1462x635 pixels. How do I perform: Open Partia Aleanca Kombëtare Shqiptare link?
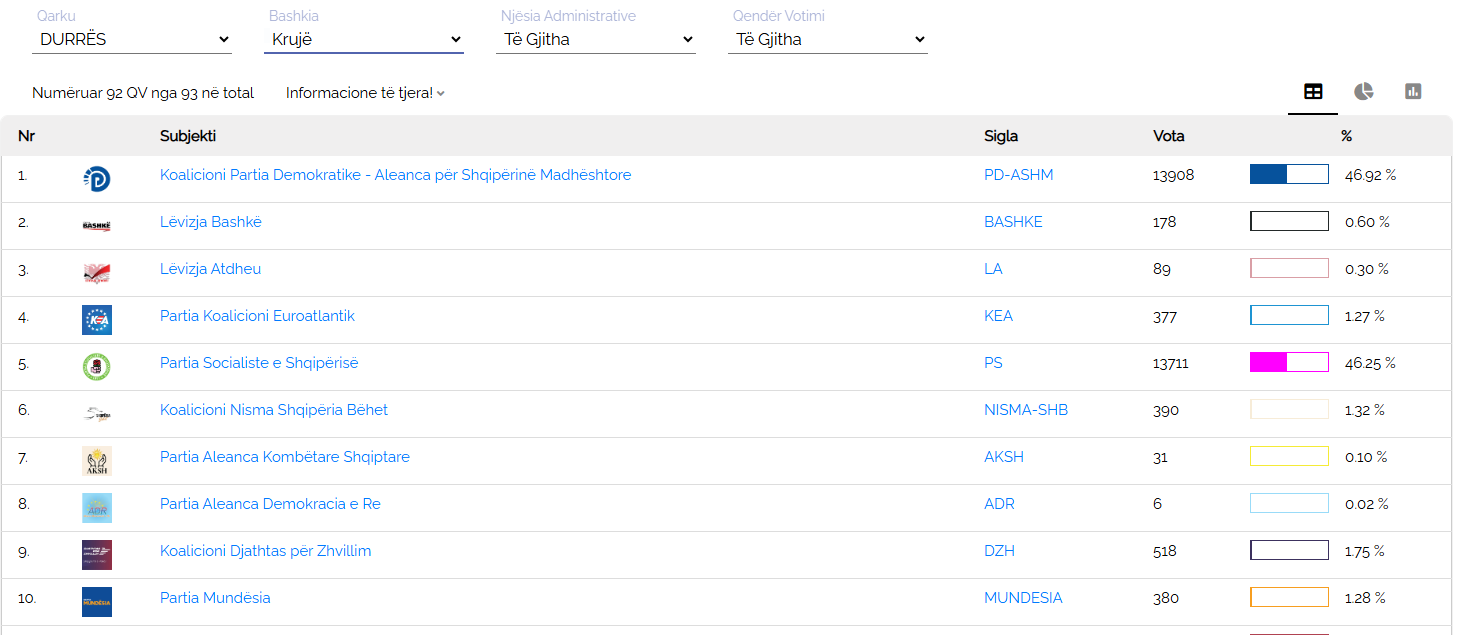[x=285, y=457]
